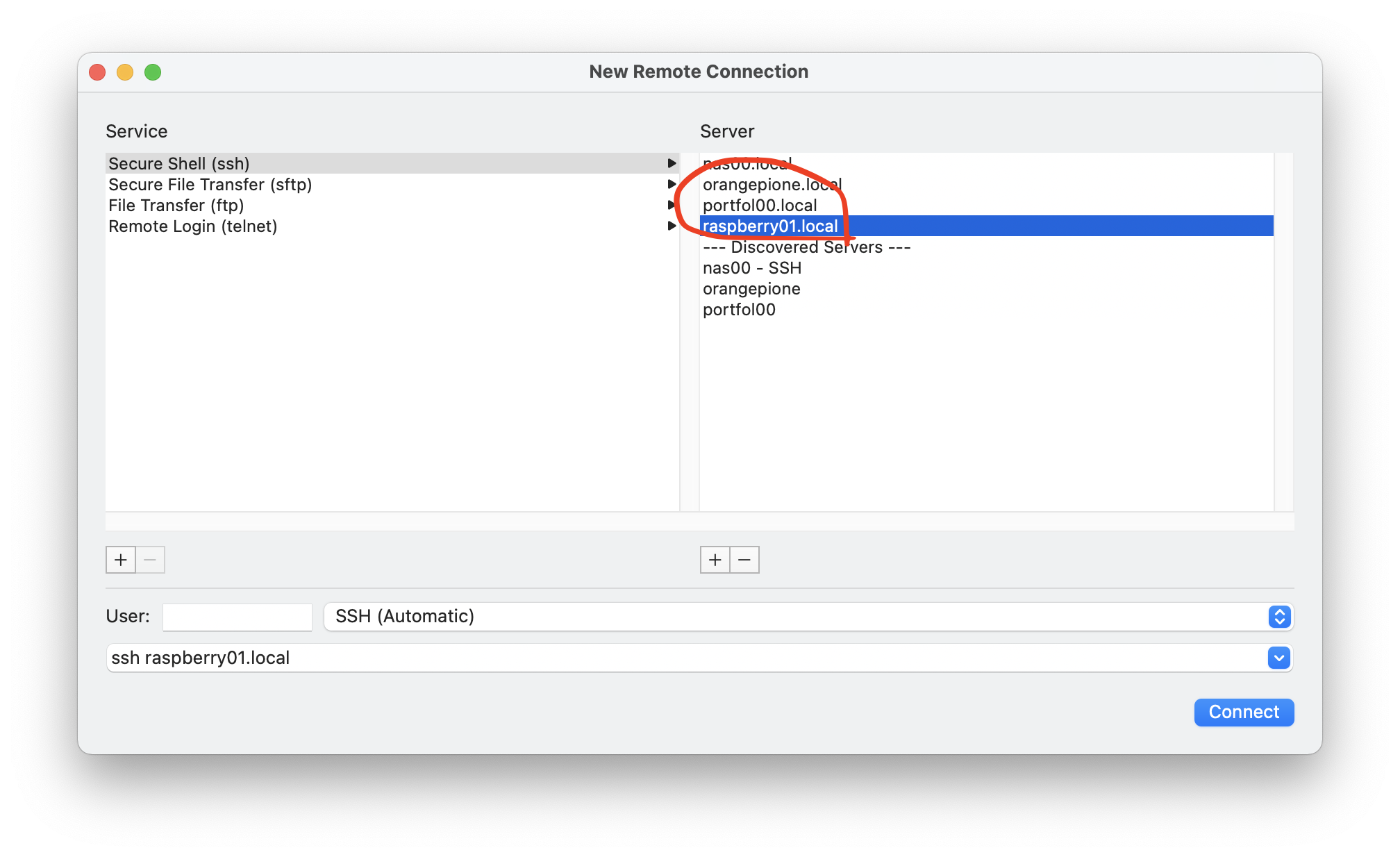
Task: Click arrow beside Remote Login (telnet)
Action: [x=672, y=226]
